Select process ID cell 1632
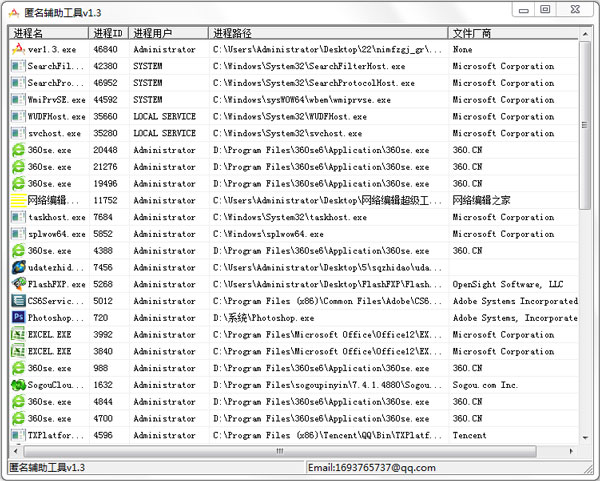The height and width of the screenshot is (481, 600). (103, 385)
